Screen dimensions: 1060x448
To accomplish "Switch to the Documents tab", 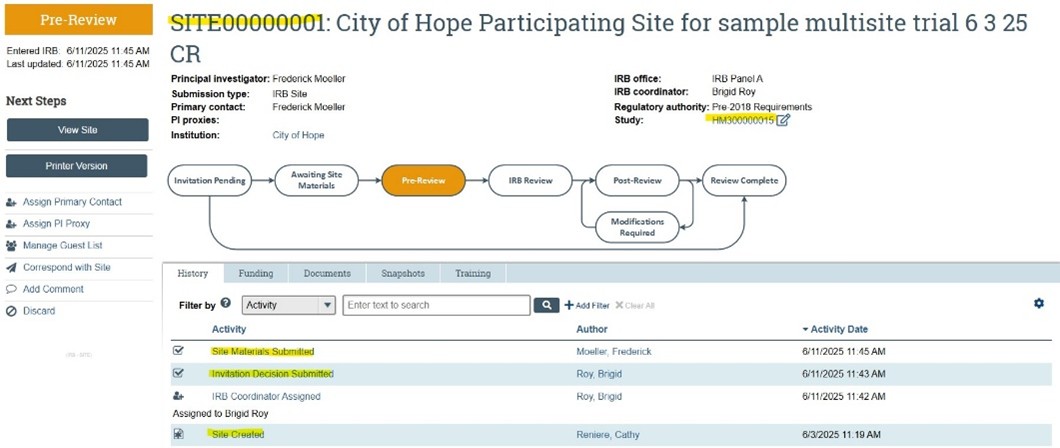I will [x=326, y=273].
